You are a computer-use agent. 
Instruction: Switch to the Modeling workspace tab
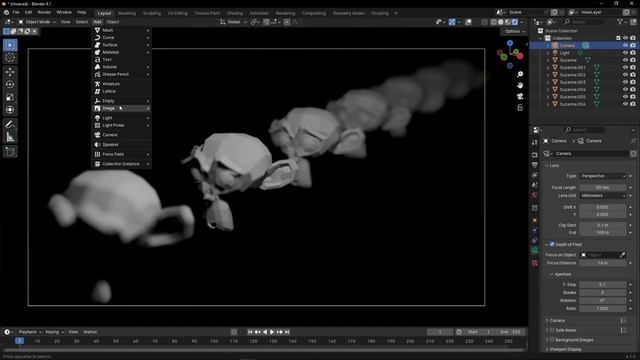[127, 13]
